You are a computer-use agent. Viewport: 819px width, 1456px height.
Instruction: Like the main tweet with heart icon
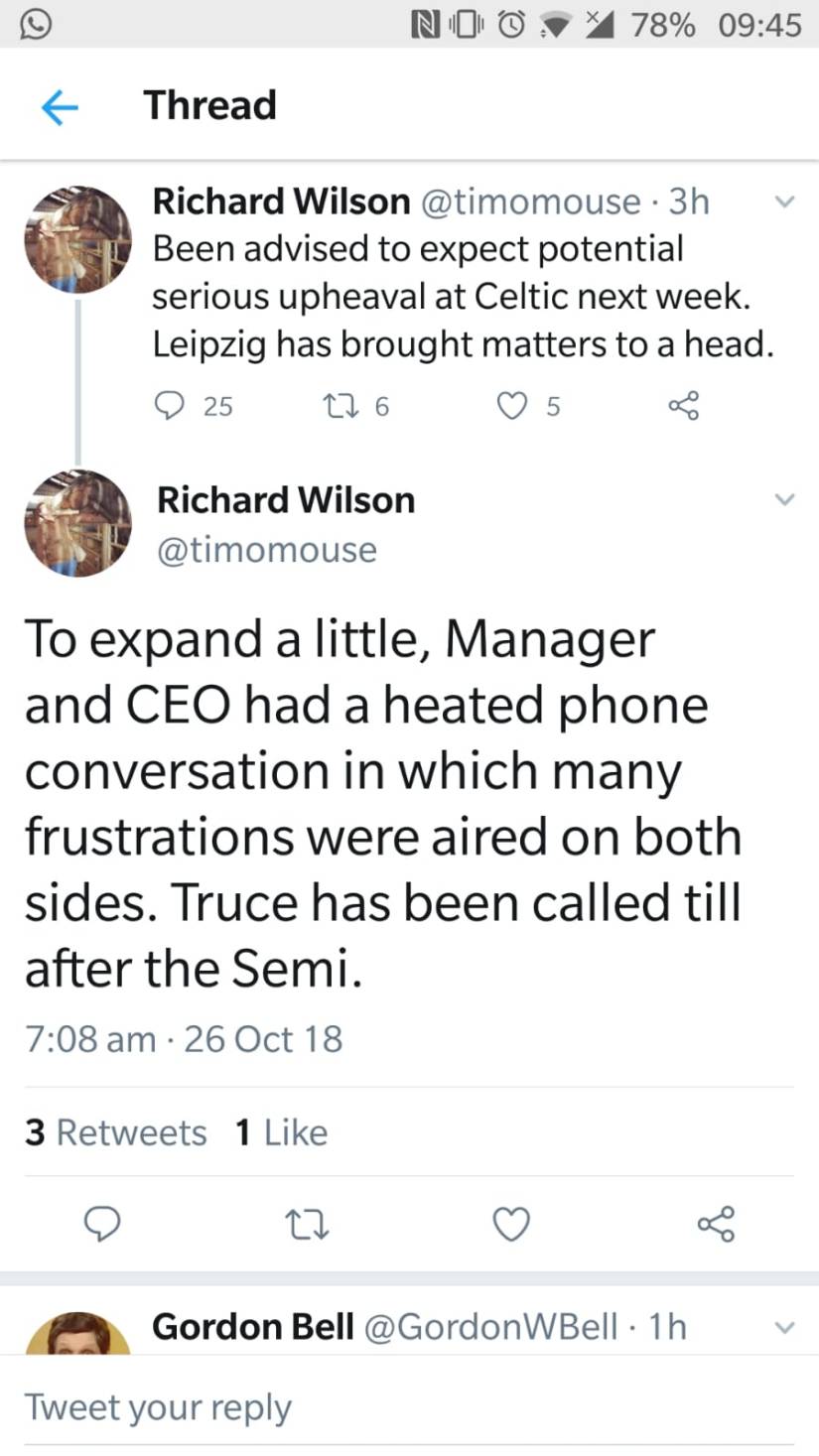click(512, 1226)
